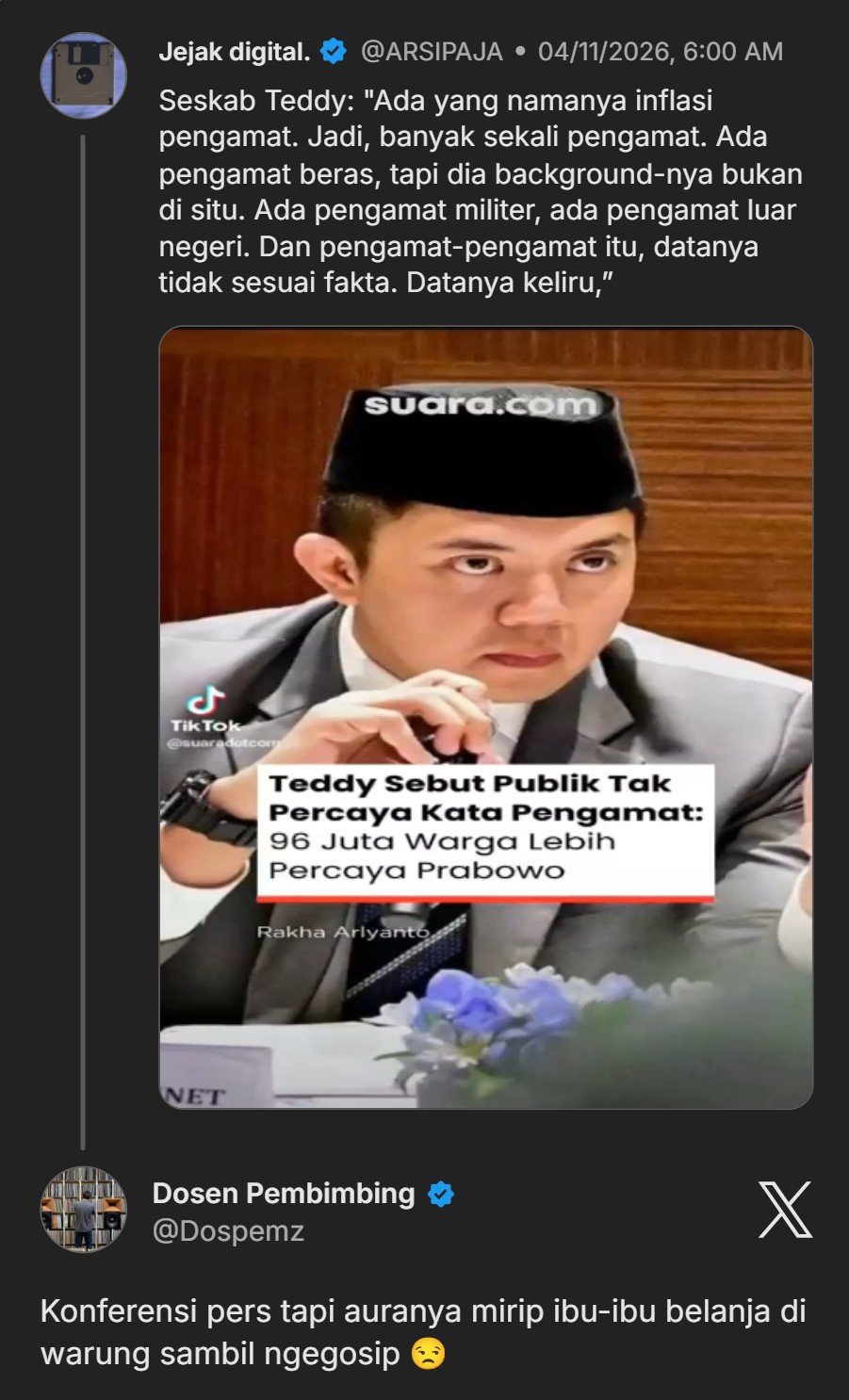Click the unamused emoji in the reply
The width and height of the screenshot is (849, 1400).
coord(428,1354)
